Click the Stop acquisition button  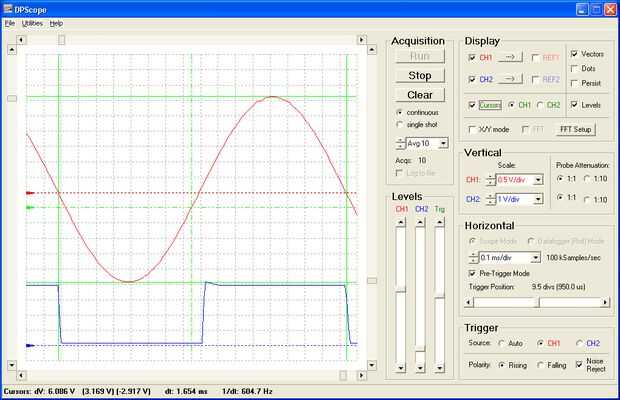[x=420, y=75]
